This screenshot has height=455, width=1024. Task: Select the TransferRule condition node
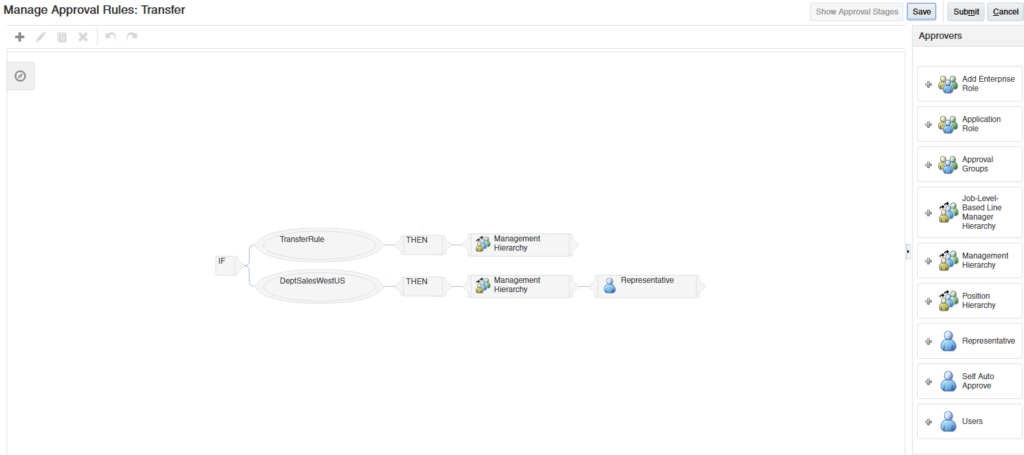point(318,244)
